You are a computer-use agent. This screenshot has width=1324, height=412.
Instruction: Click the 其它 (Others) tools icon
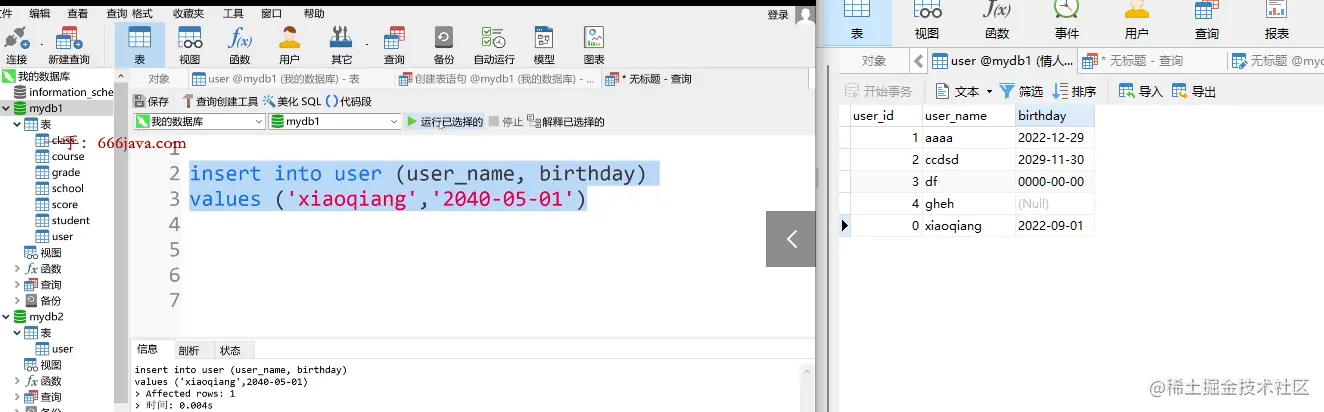pyautogui.click(x=342, y=45)
